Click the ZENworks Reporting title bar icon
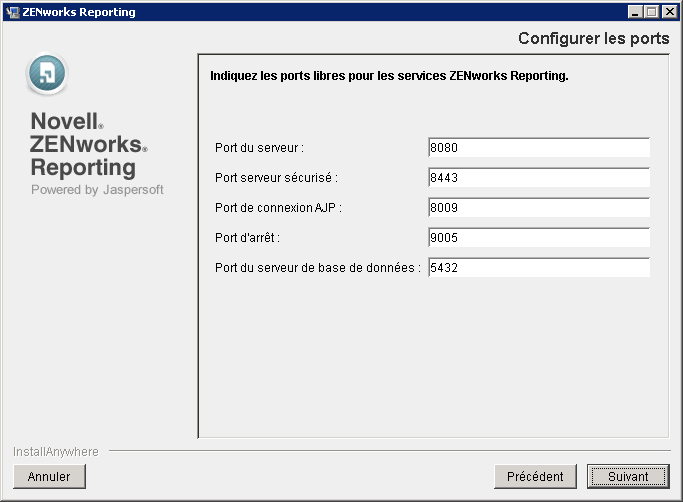 [x=13, y=12]
